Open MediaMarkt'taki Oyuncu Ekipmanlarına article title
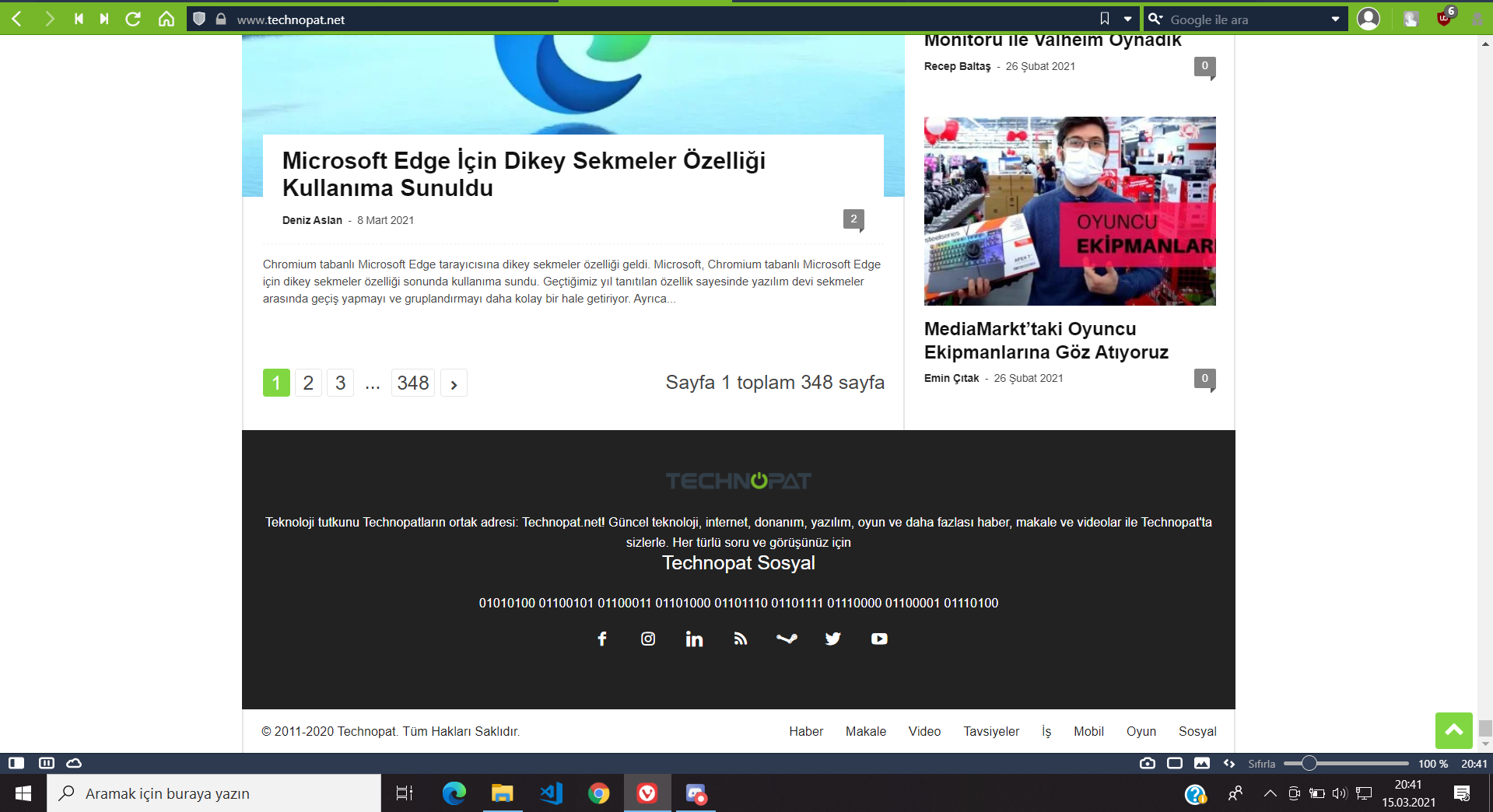 click(x=1046, y=341)
